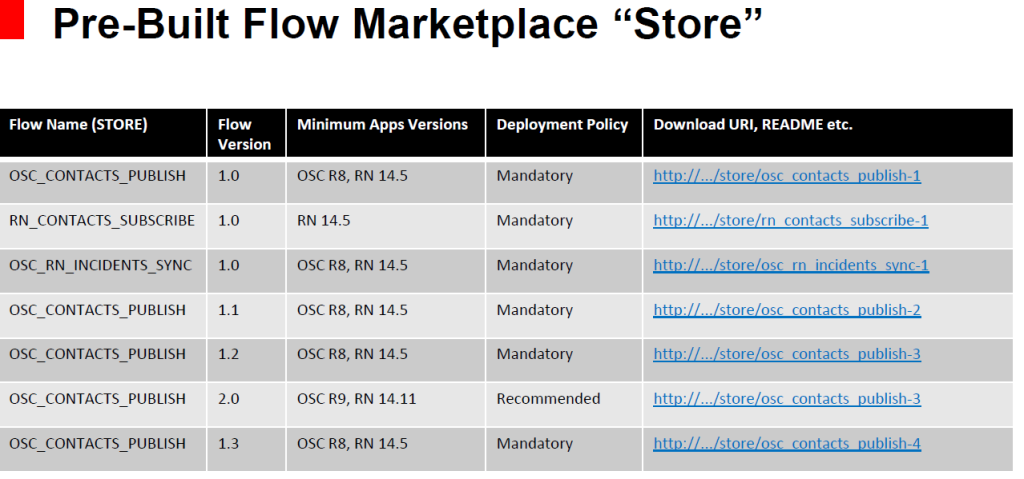Viewport: 1024px width, 479px height.
Task: Open the osc_contacts_publish-1 store link
Action: [x=787, y=176]
